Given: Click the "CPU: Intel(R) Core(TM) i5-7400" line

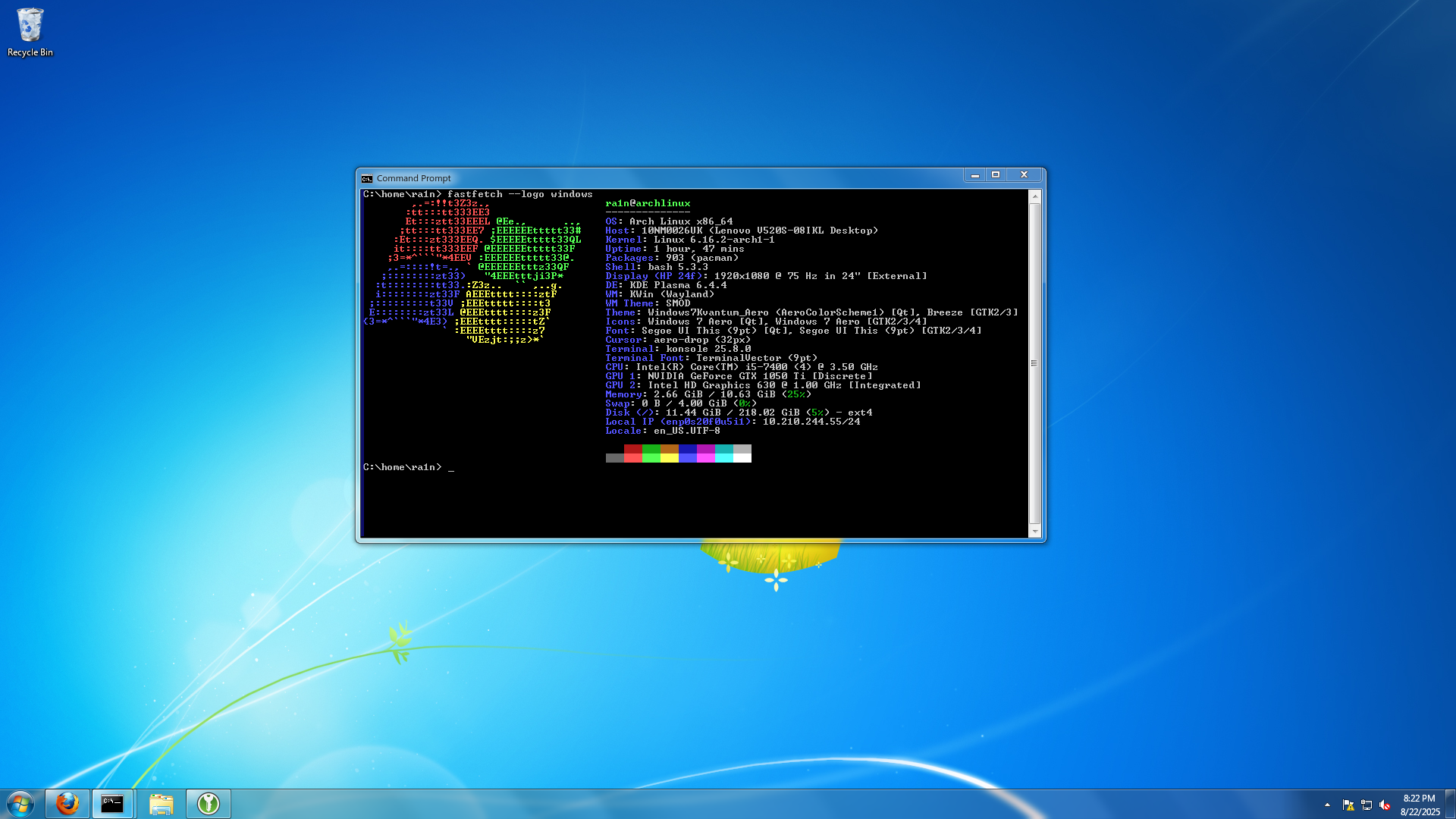Looking at the screenshot, I should tap(742, 367).
